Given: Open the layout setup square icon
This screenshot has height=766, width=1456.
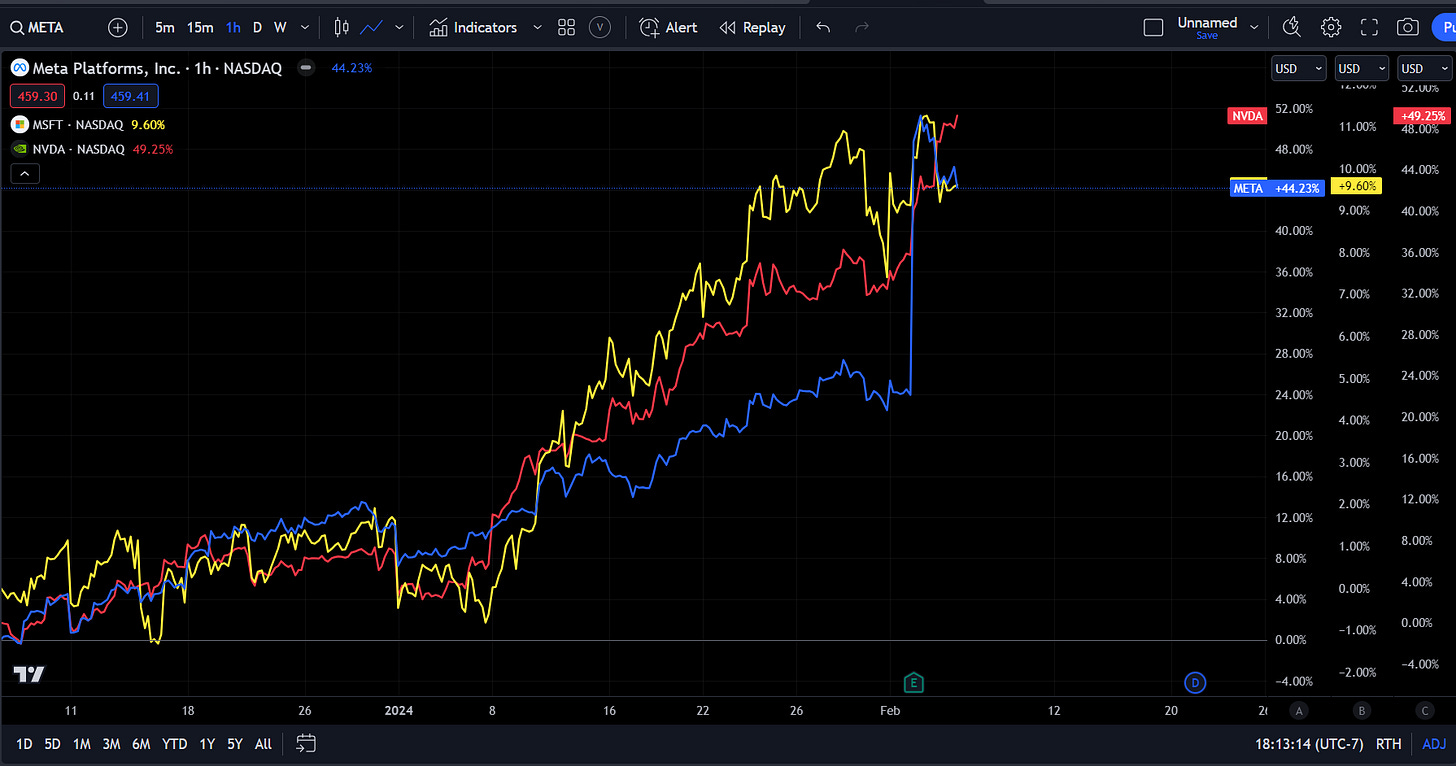Looking at the screenshot, I should click(x=1153, y=27).
